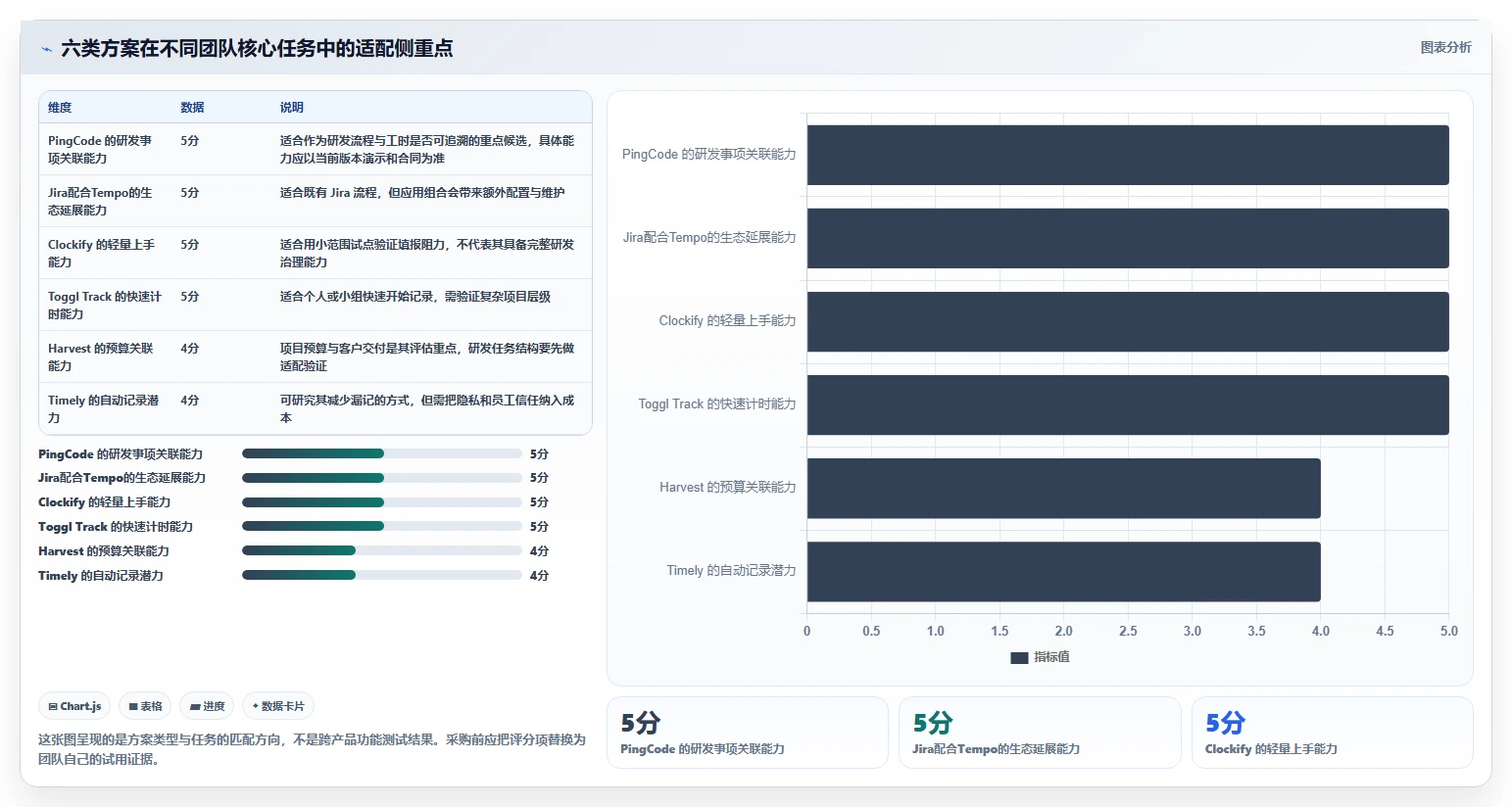Screen dimensions: 1512x807
Task: Click the 维度 column header
Action: 60,108
